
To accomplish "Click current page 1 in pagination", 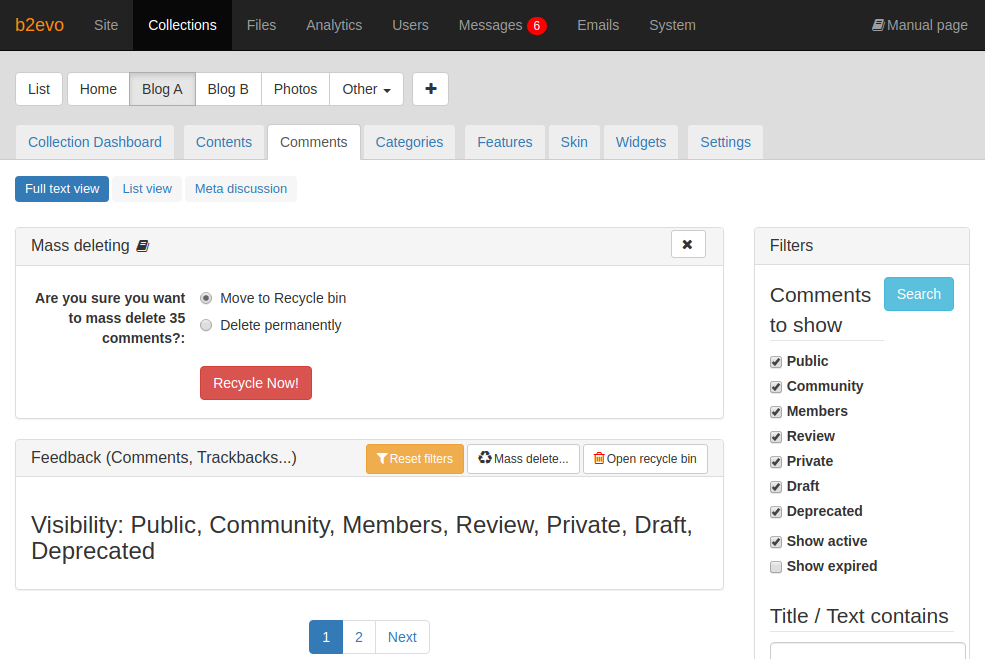I will pyautogui.click(x=326, y=637).
